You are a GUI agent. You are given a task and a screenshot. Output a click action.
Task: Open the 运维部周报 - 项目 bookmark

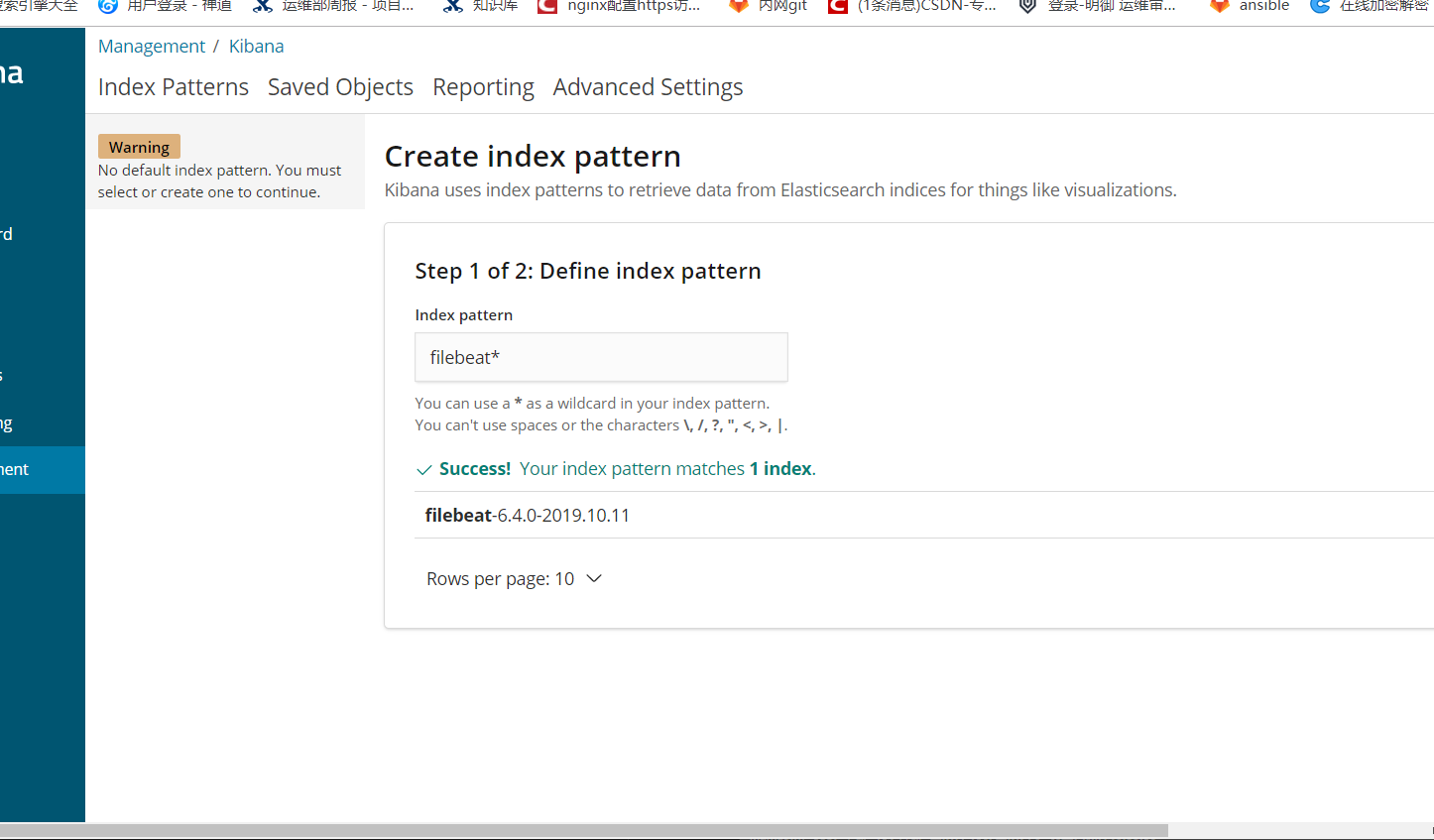click(333, 6)
